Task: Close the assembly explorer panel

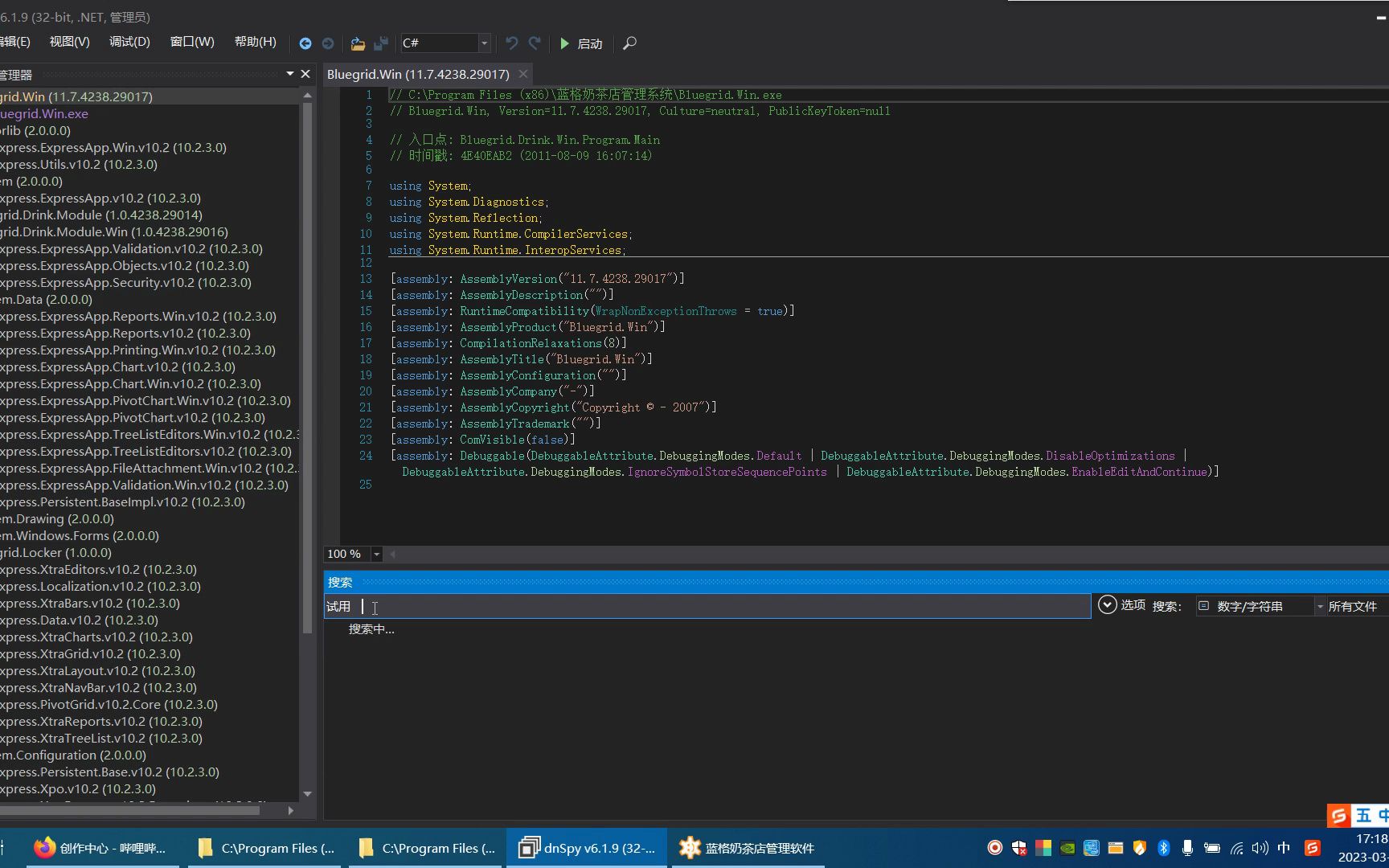Action: [305, 74]
